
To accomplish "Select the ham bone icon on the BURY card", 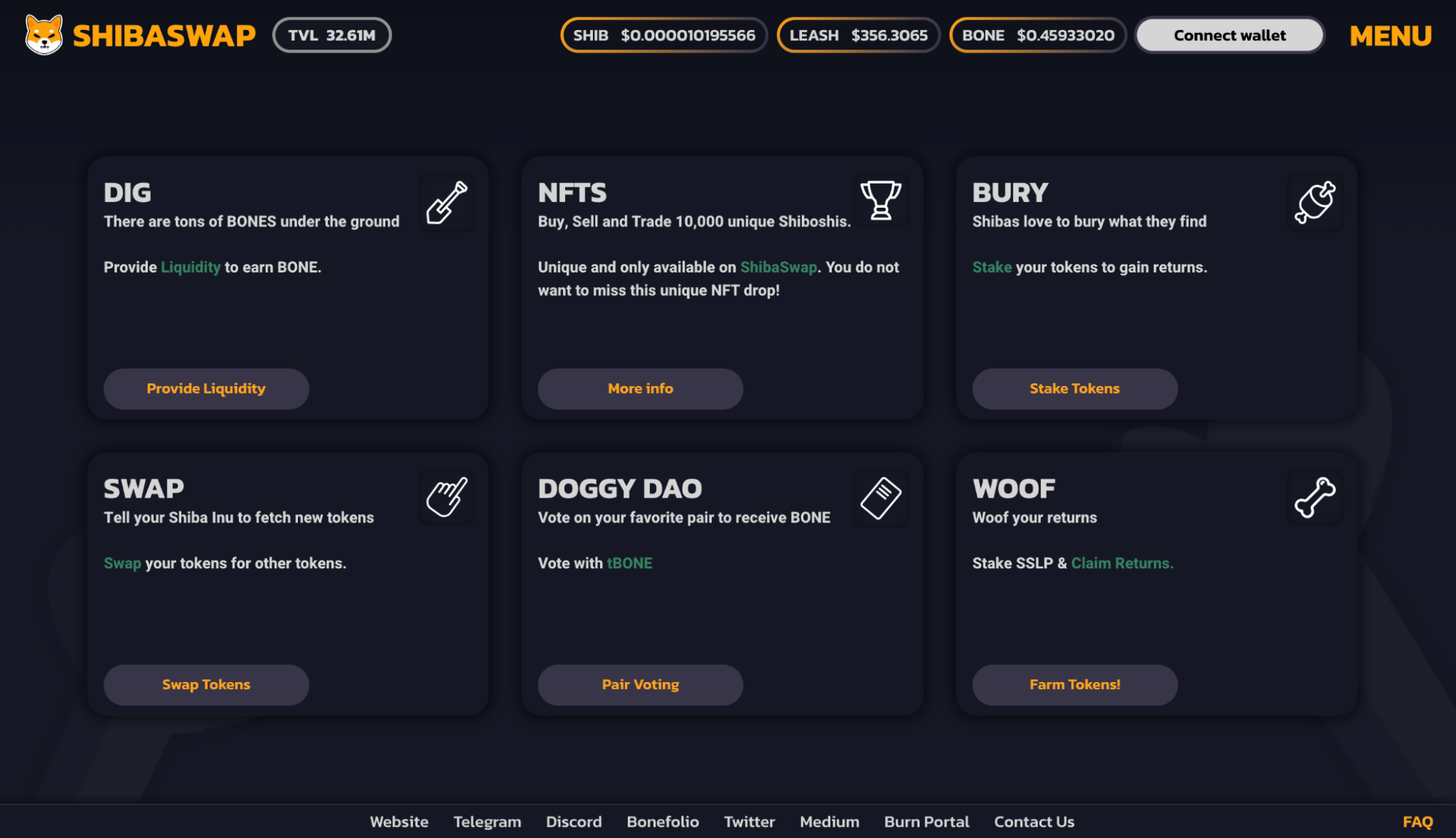I will point(1315,202).
